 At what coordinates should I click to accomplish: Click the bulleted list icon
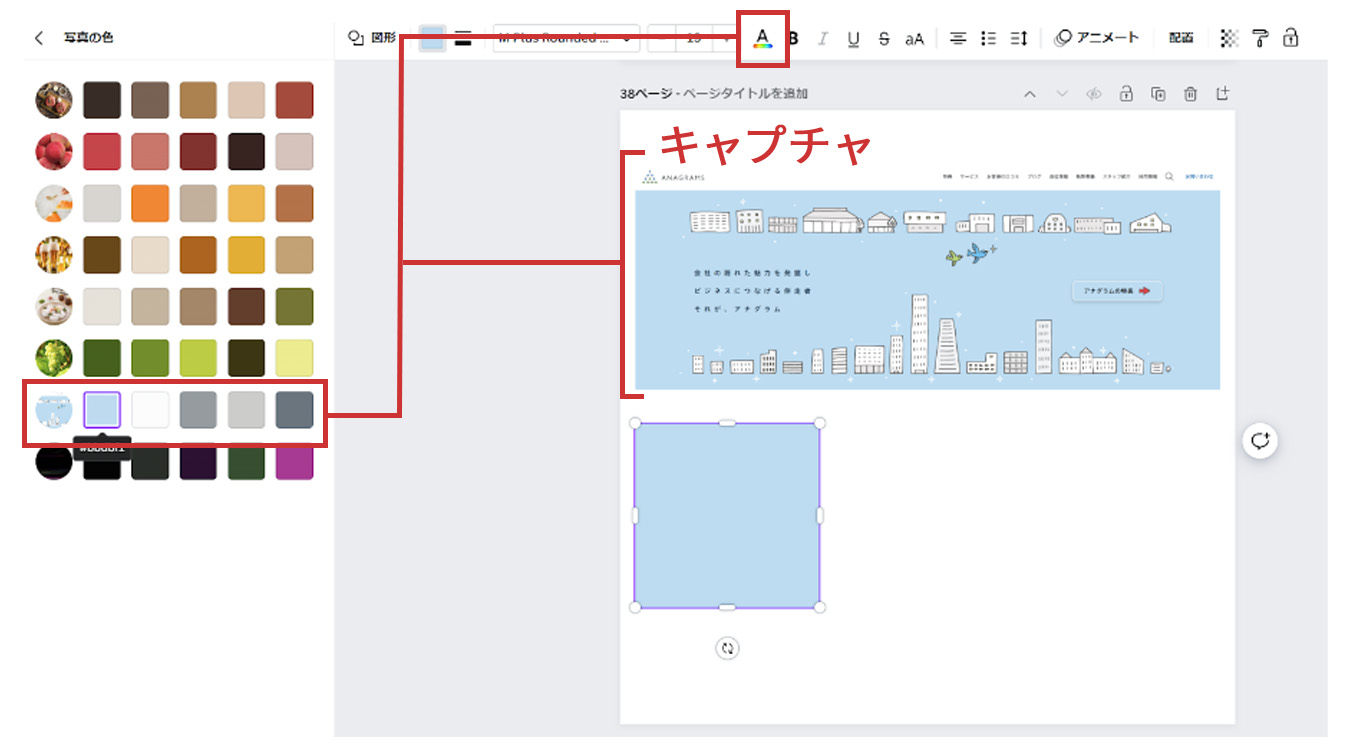coord(988,39)
